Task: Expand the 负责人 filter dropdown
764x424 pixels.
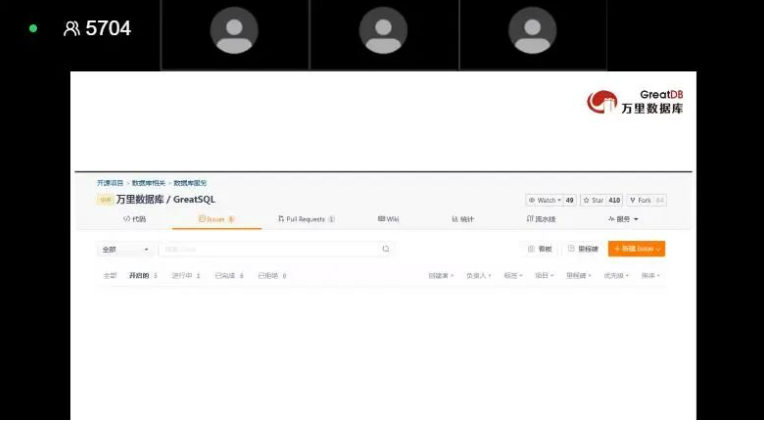Action: pyautogui.click(x=478, y=276)
